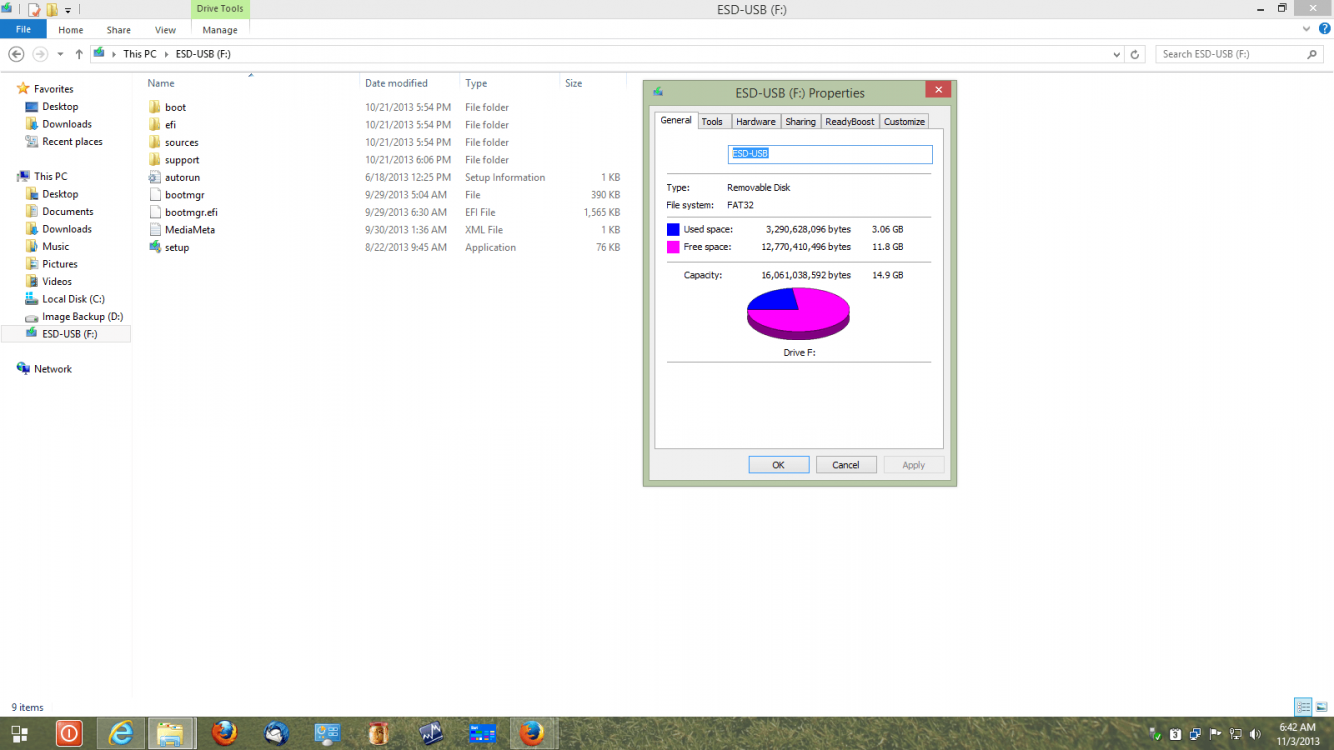Viewport: 1334px width, 750px height.
Task: Select the bootmgr.efi file icon
Action: pyautogui.click(x=155, y=212)
